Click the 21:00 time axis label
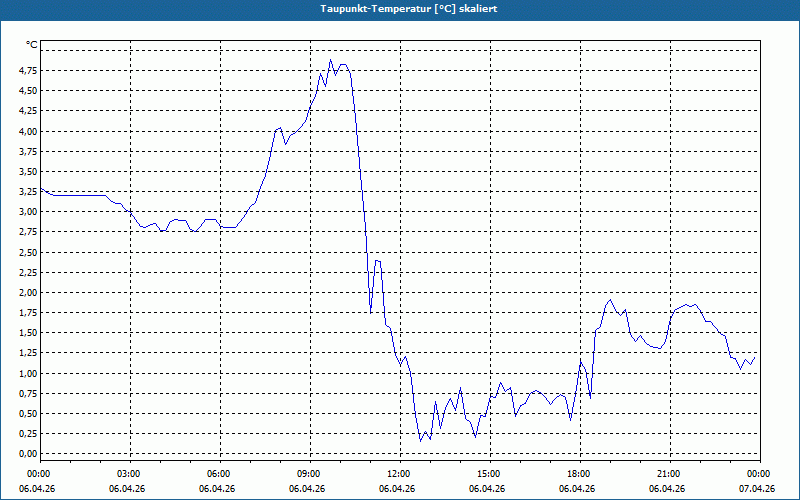This screenshot has width=800, height=500. coord(670,474)
